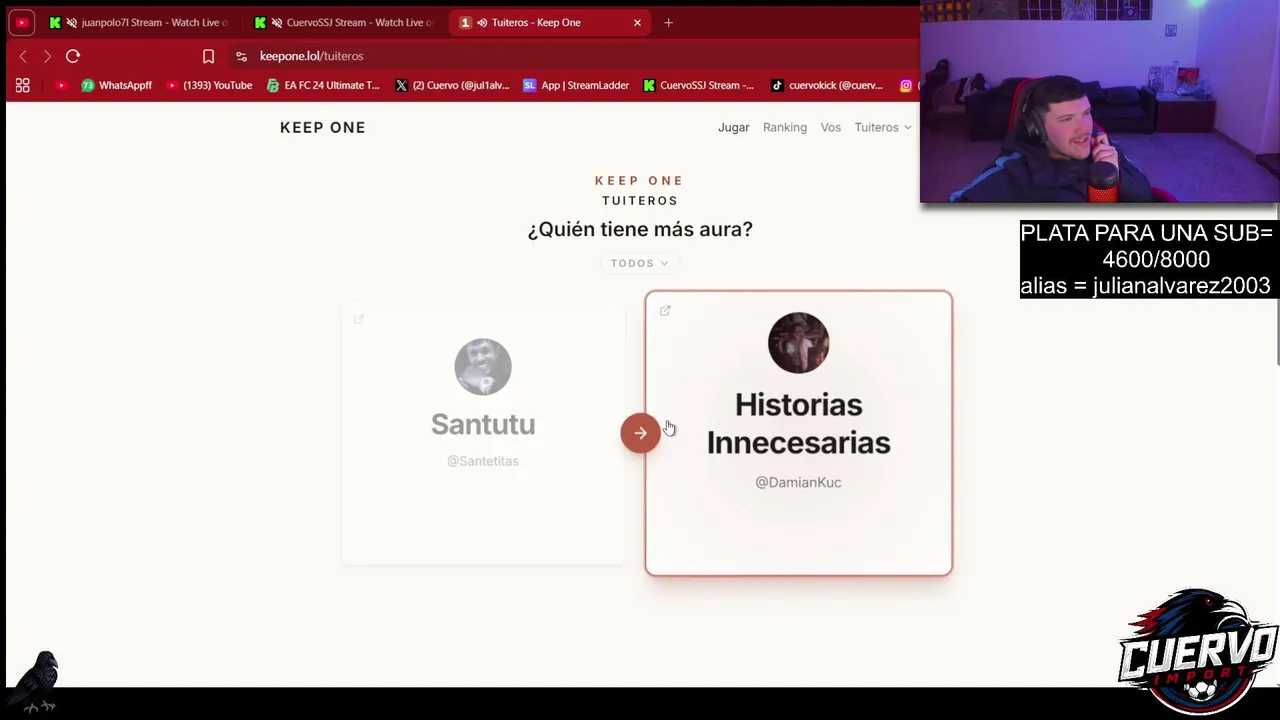1280x720 pixels.
Task: Open the cuervokick TikTok bookmark
Action: pyautogui.click(x=827, y=85)
